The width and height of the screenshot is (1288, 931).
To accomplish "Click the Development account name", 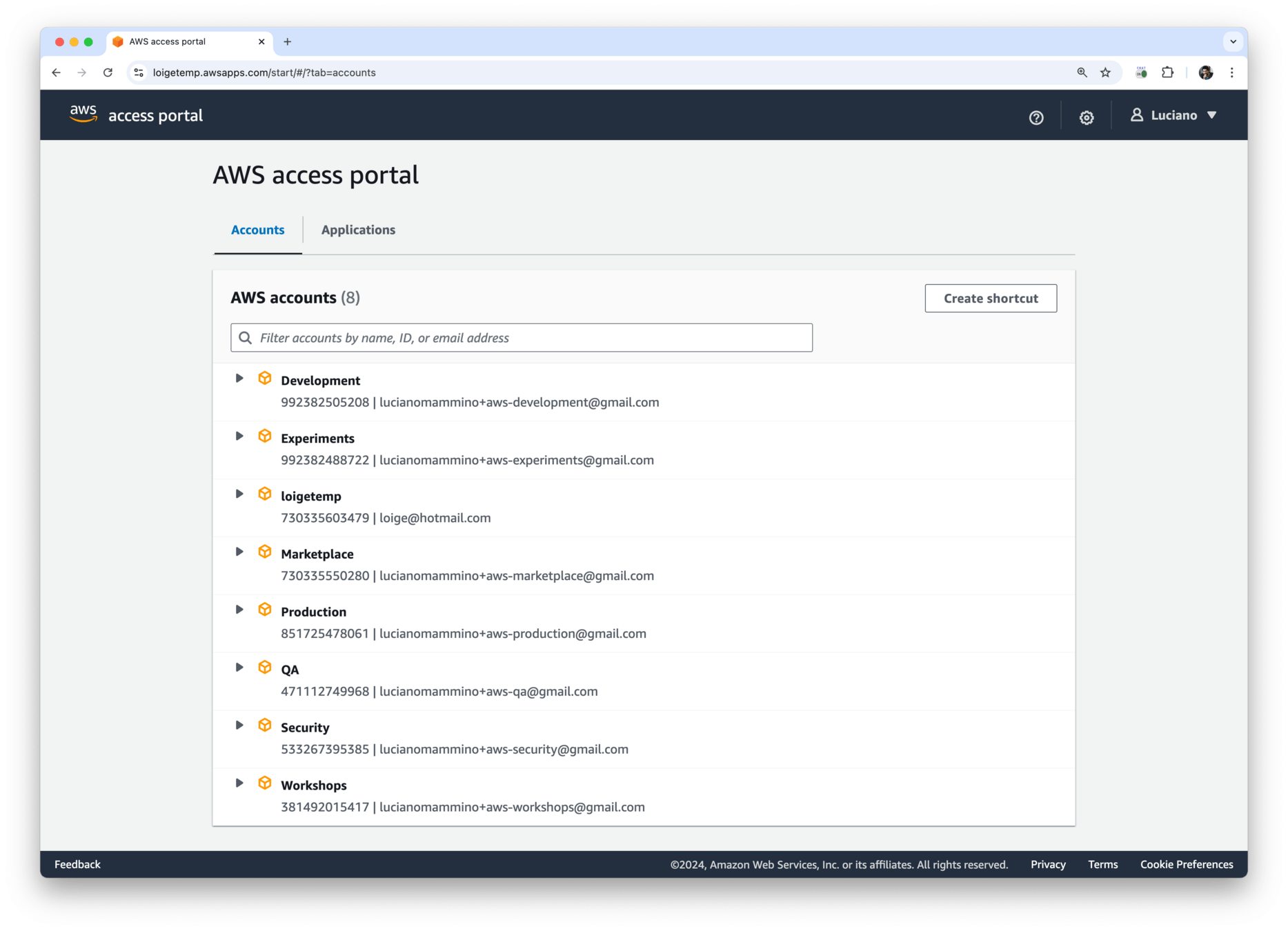I will tap(320, 381).
